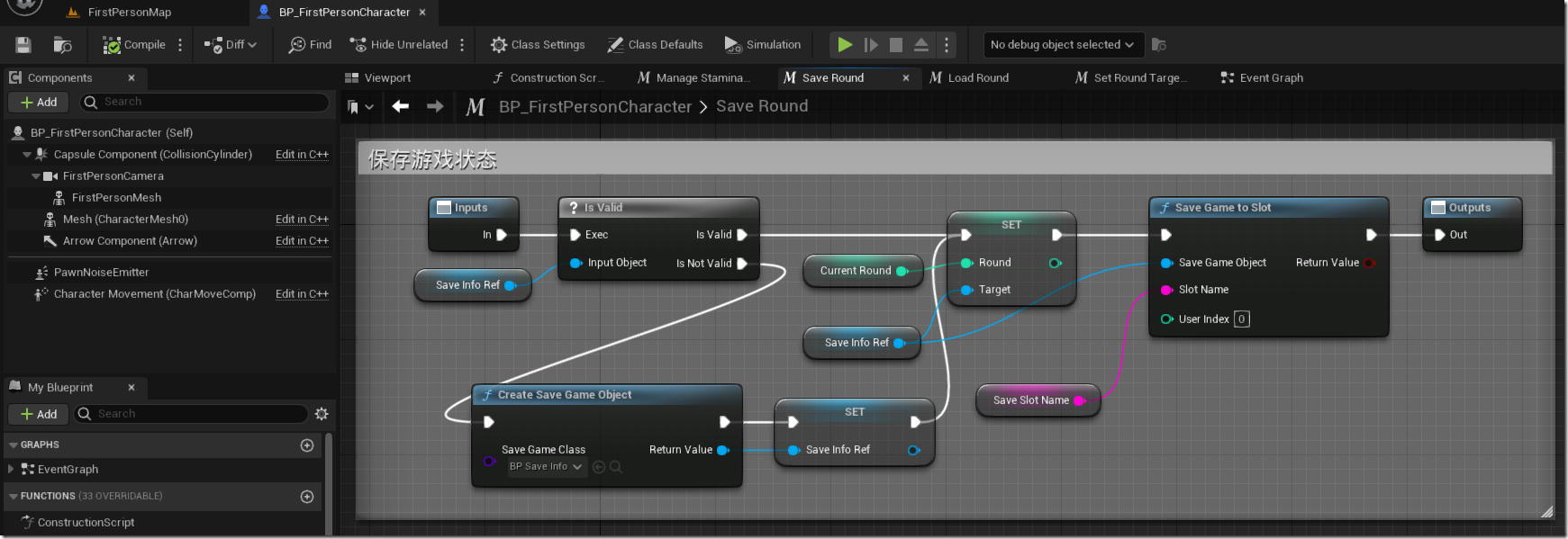Open play mode options menu

[x=947, y=45]
